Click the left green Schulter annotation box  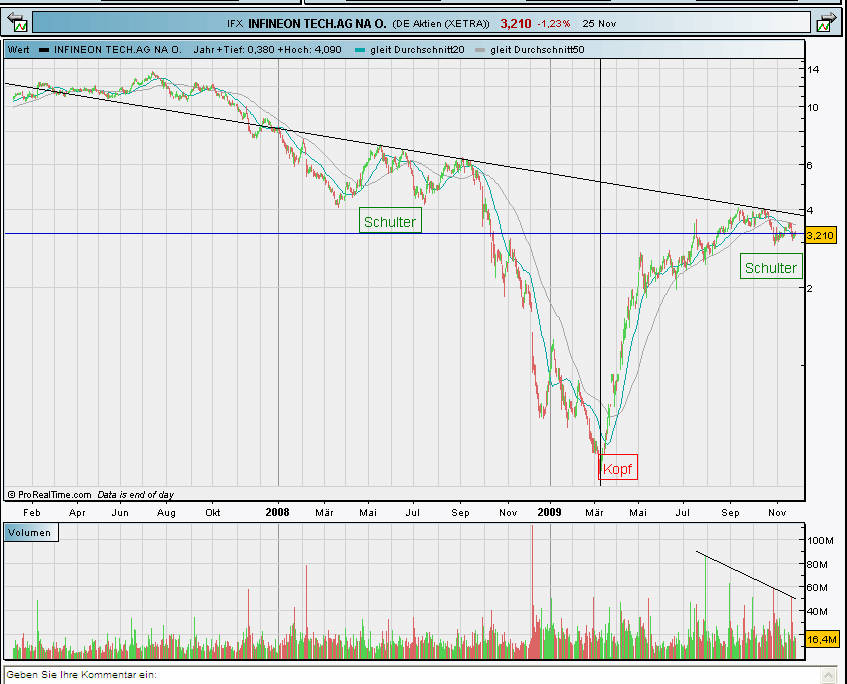point(390,221)
